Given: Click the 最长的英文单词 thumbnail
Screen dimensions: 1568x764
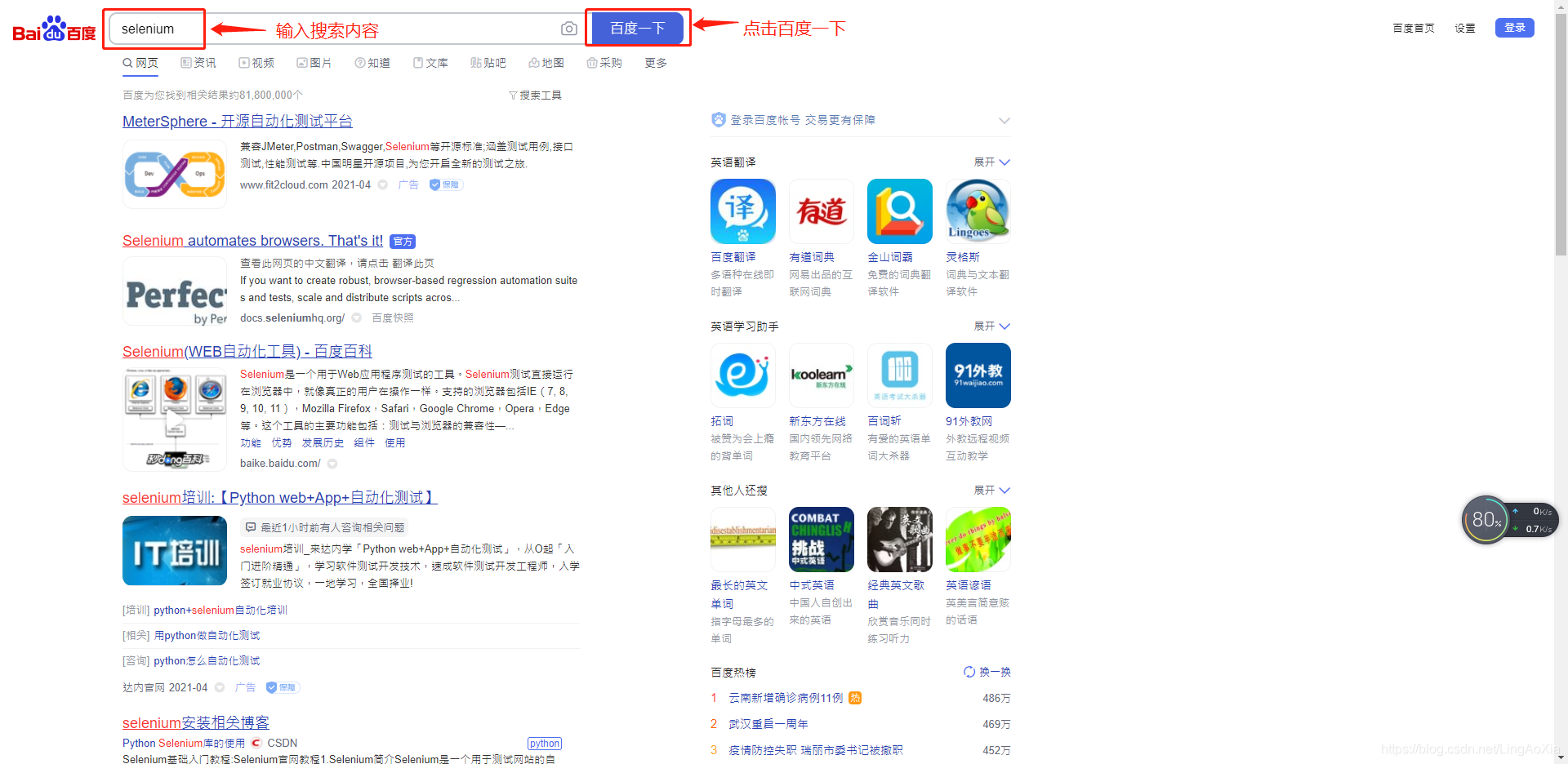Looking at the screenshot, I should point(743,540).
